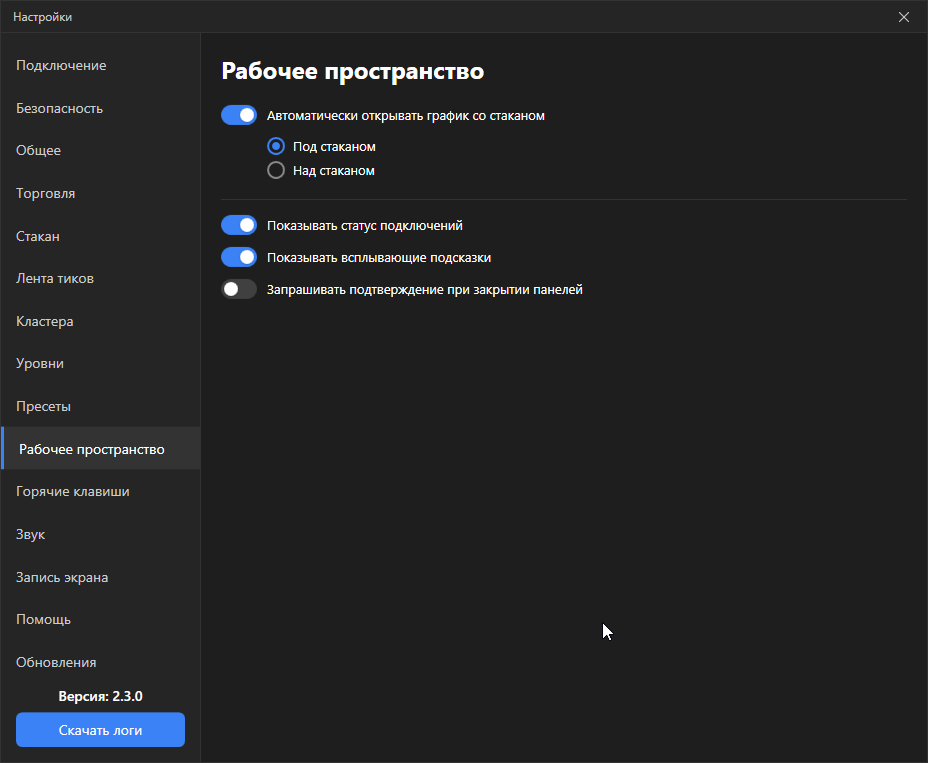Open the Пресеты settings section
928x763 pixels.
[x=101, y=407]
